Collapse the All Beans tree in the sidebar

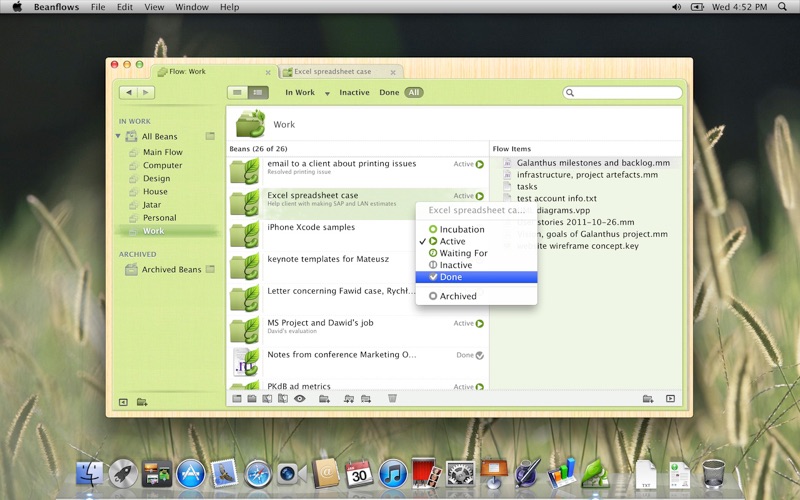click(118, 136)
